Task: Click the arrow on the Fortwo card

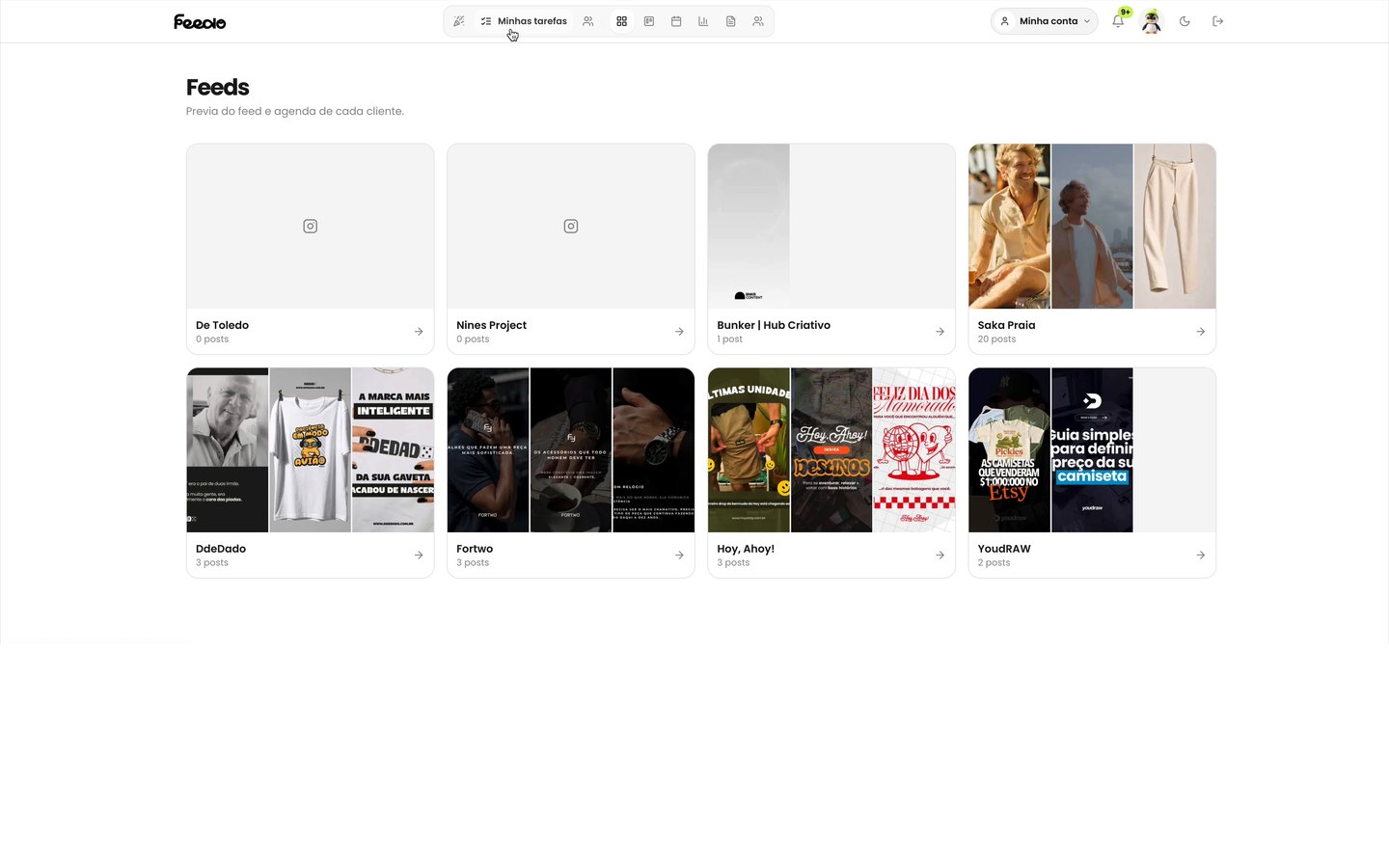Action: [x=679, y=556]
